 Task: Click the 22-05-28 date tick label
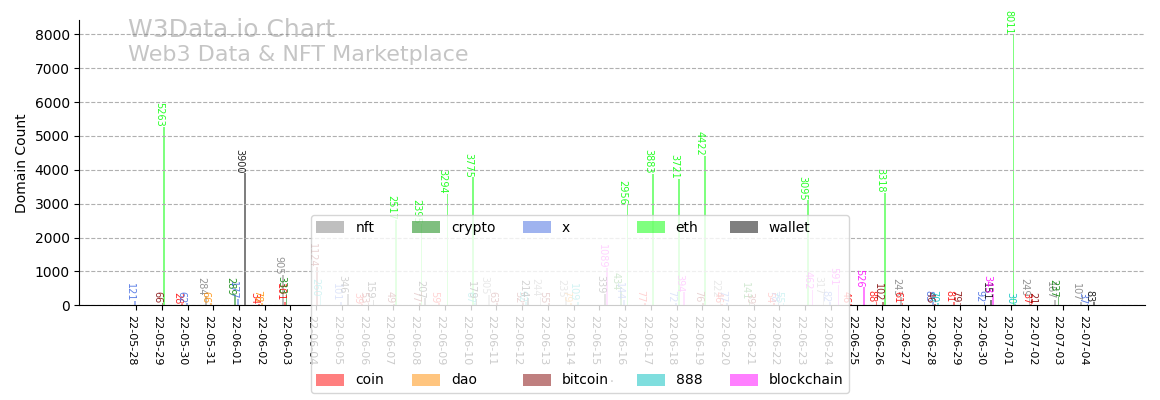coord(133,341)
